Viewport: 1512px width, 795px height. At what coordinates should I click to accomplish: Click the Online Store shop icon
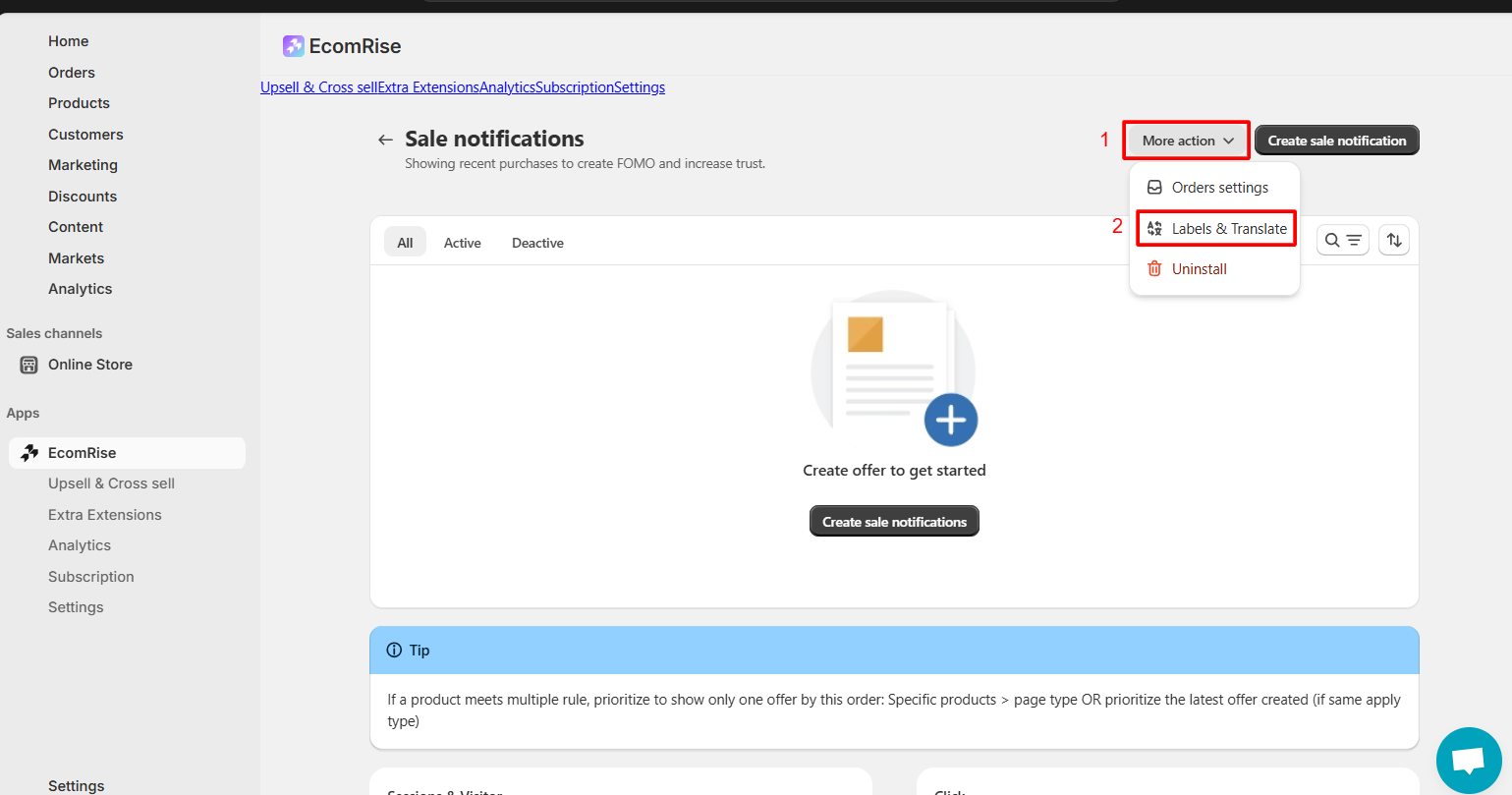(x=29, y=365)
